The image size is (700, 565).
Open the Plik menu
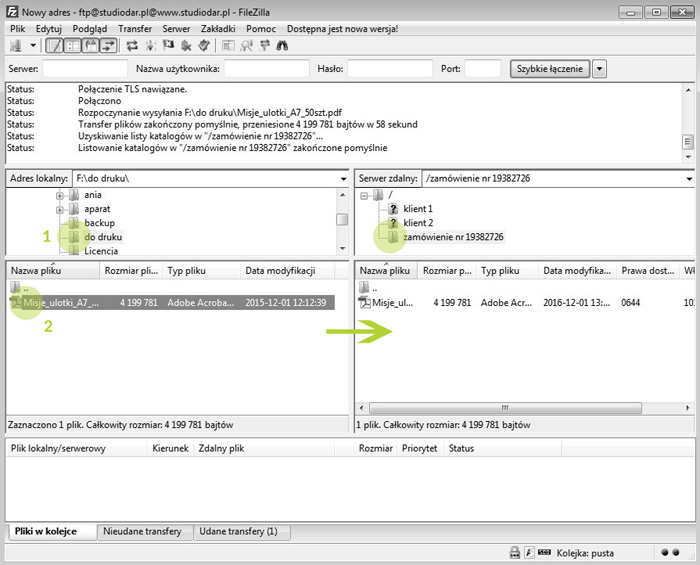click(x=17, y=29)
